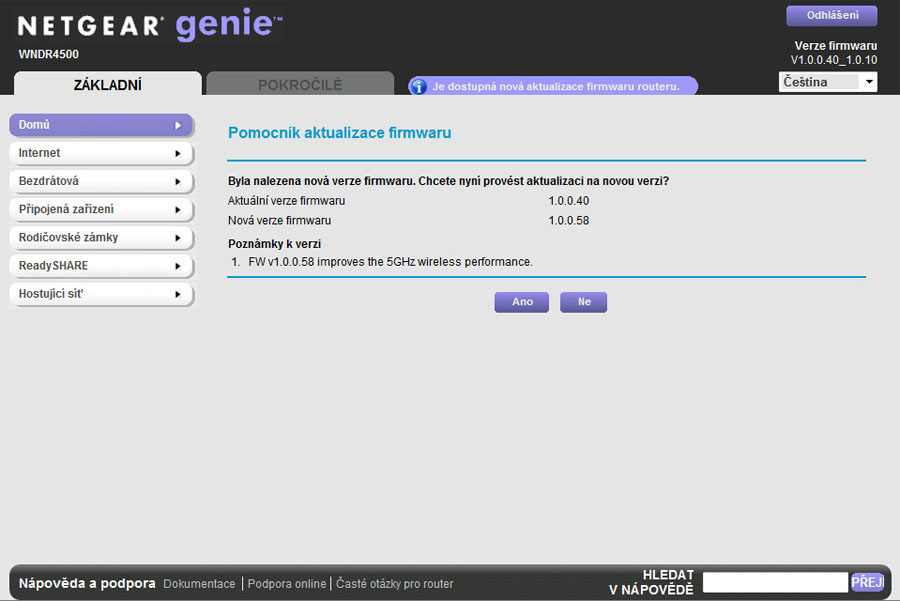Open Časté otázky pro router link
This screenshot has height=601, width=900.
(x=394, y=584)
